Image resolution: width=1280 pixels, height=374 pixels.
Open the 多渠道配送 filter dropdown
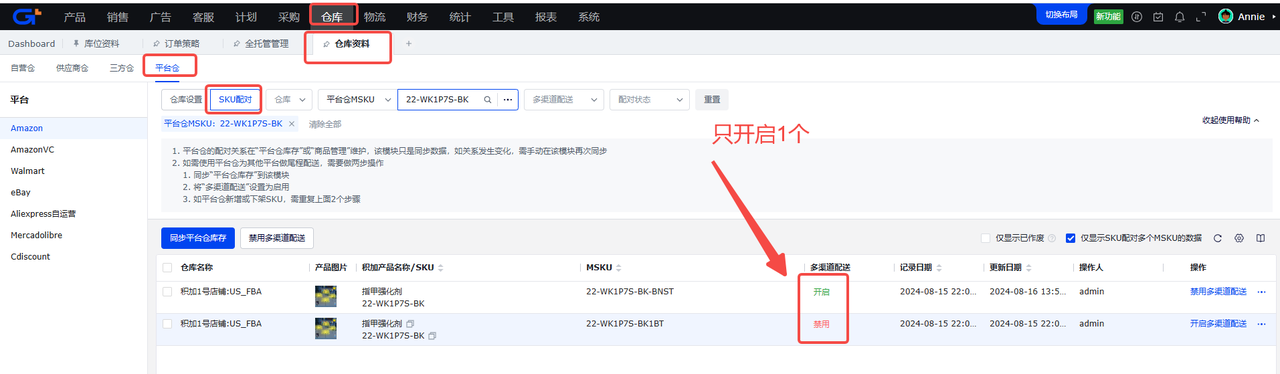[564, 100]
